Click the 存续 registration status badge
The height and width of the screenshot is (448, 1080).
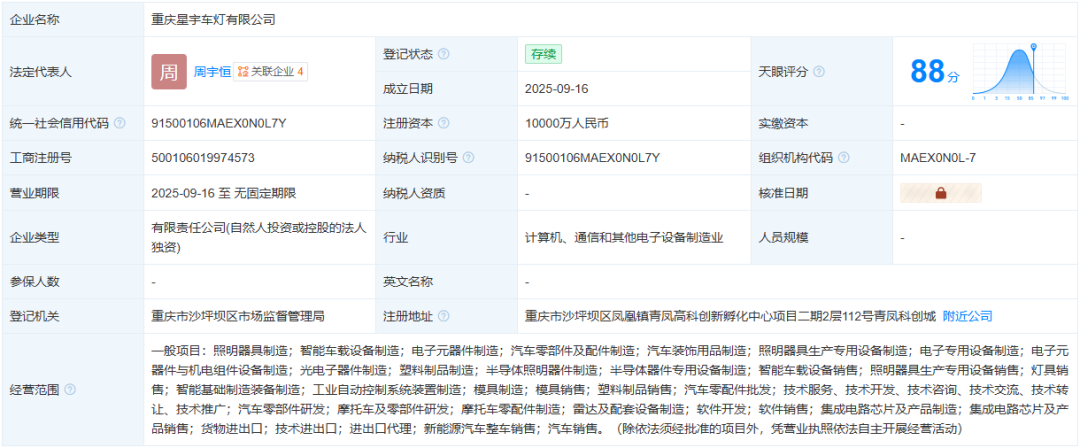coord(543,54)
